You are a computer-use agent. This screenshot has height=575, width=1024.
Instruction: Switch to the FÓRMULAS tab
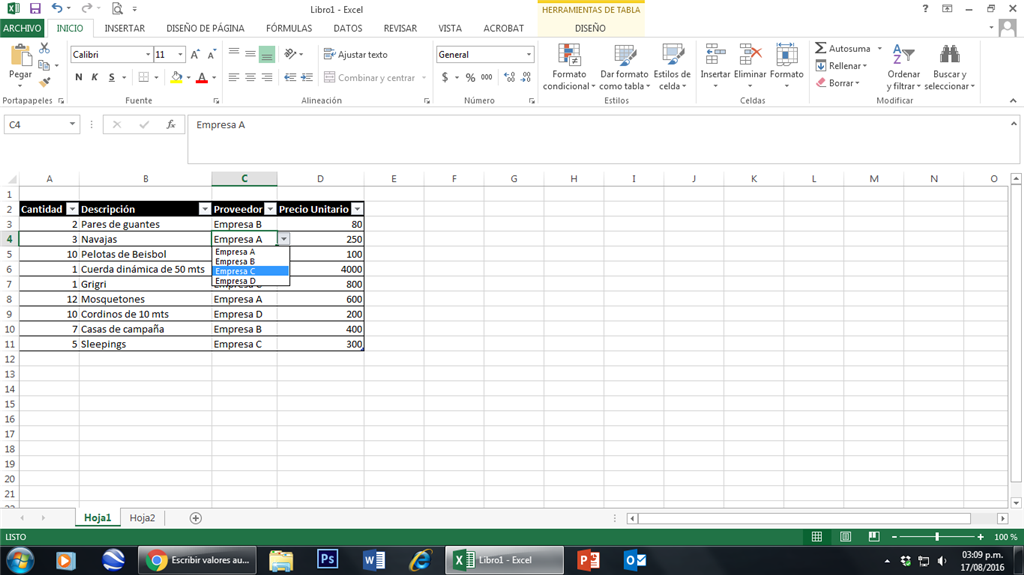pyautogui.click(x=289, y=28)
